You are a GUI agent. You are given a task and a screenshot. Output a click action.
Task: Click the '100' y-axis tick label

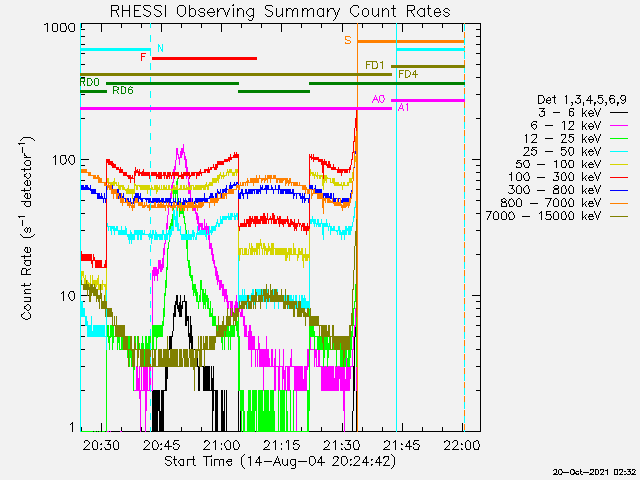[x=64, y=160]
